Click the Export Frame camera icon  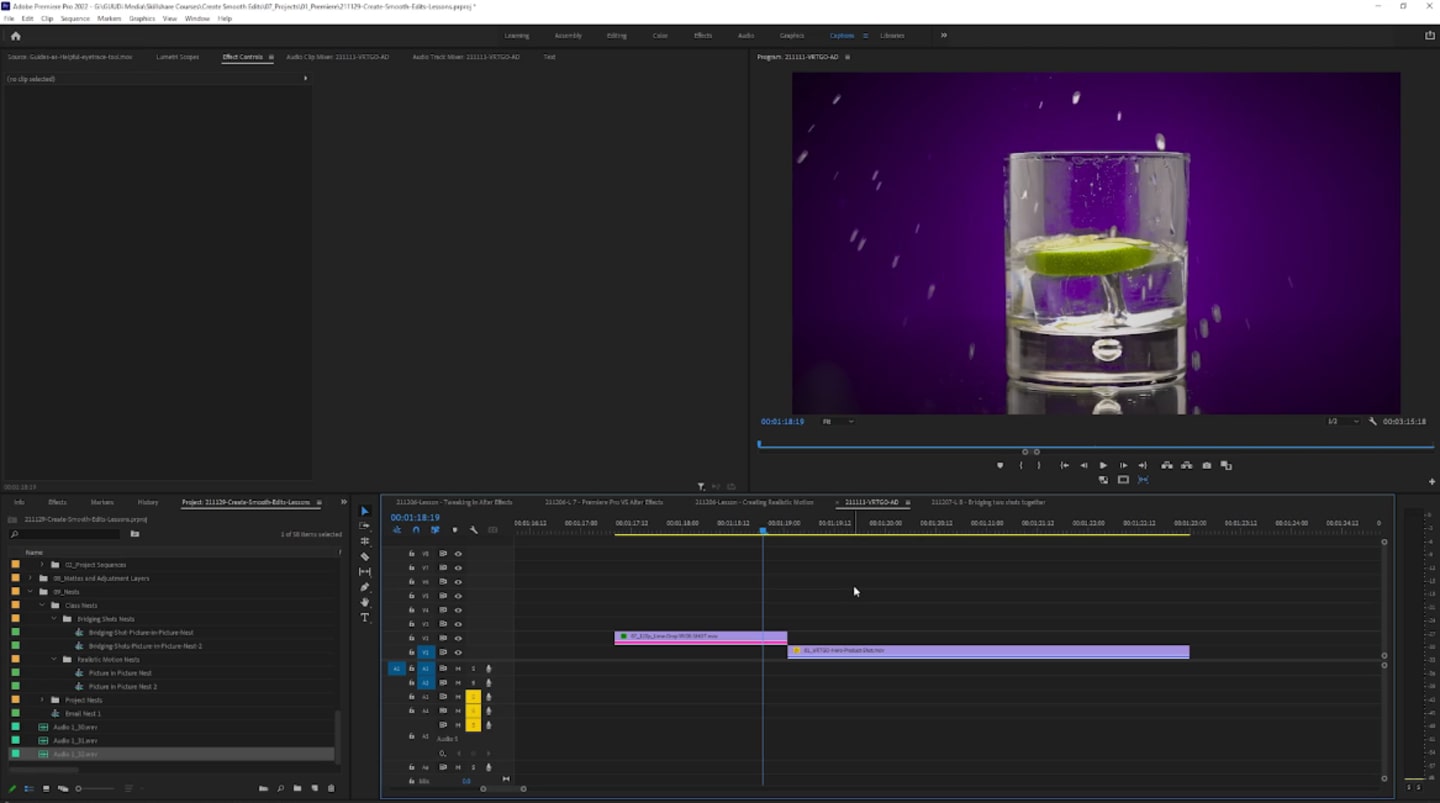point(1206,465)
